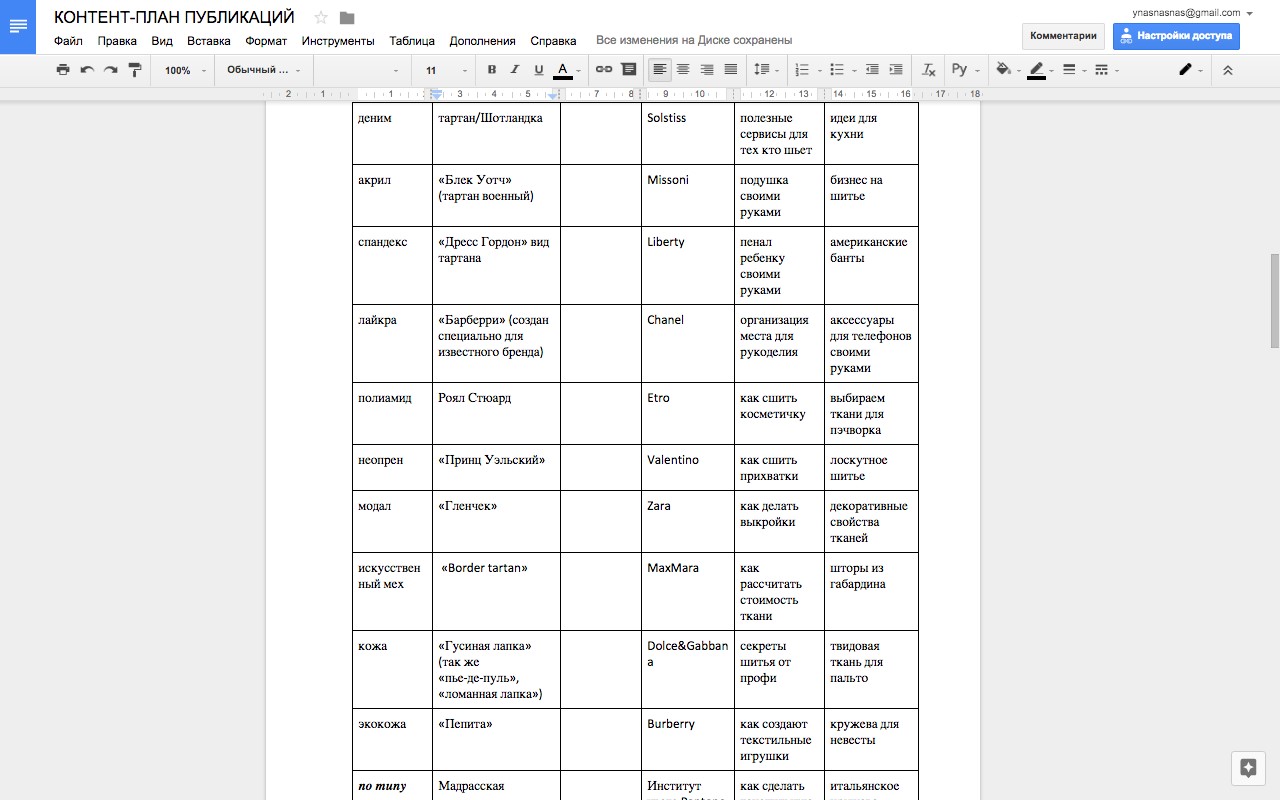The height and width of the screenshot is (800, 1280).
Task: Click the vertical scrollbar thumb
Action: pyautogui.click(x=1274, y=300)
